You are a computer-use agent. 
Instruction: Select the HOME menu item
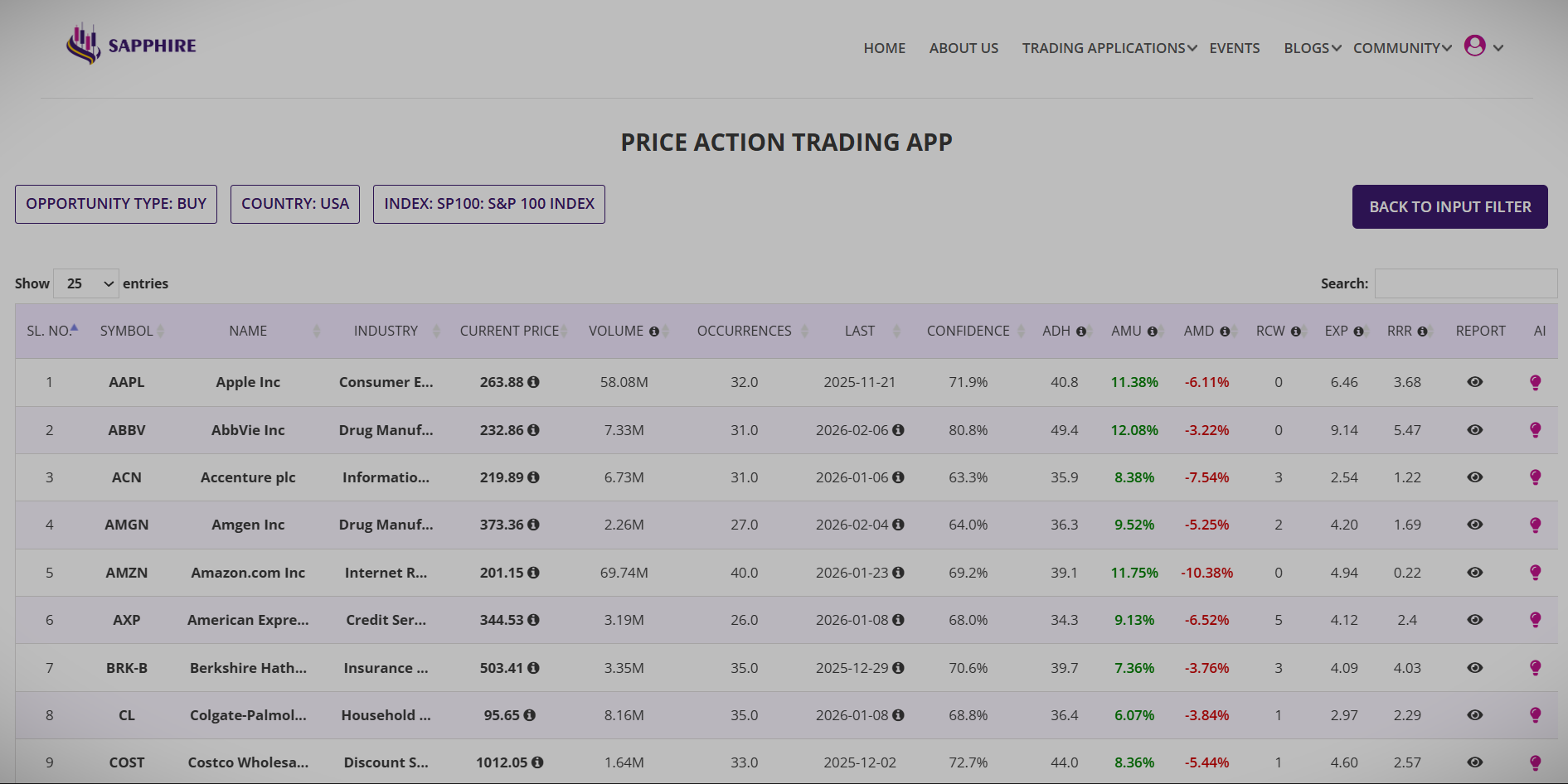coord(884,48)
